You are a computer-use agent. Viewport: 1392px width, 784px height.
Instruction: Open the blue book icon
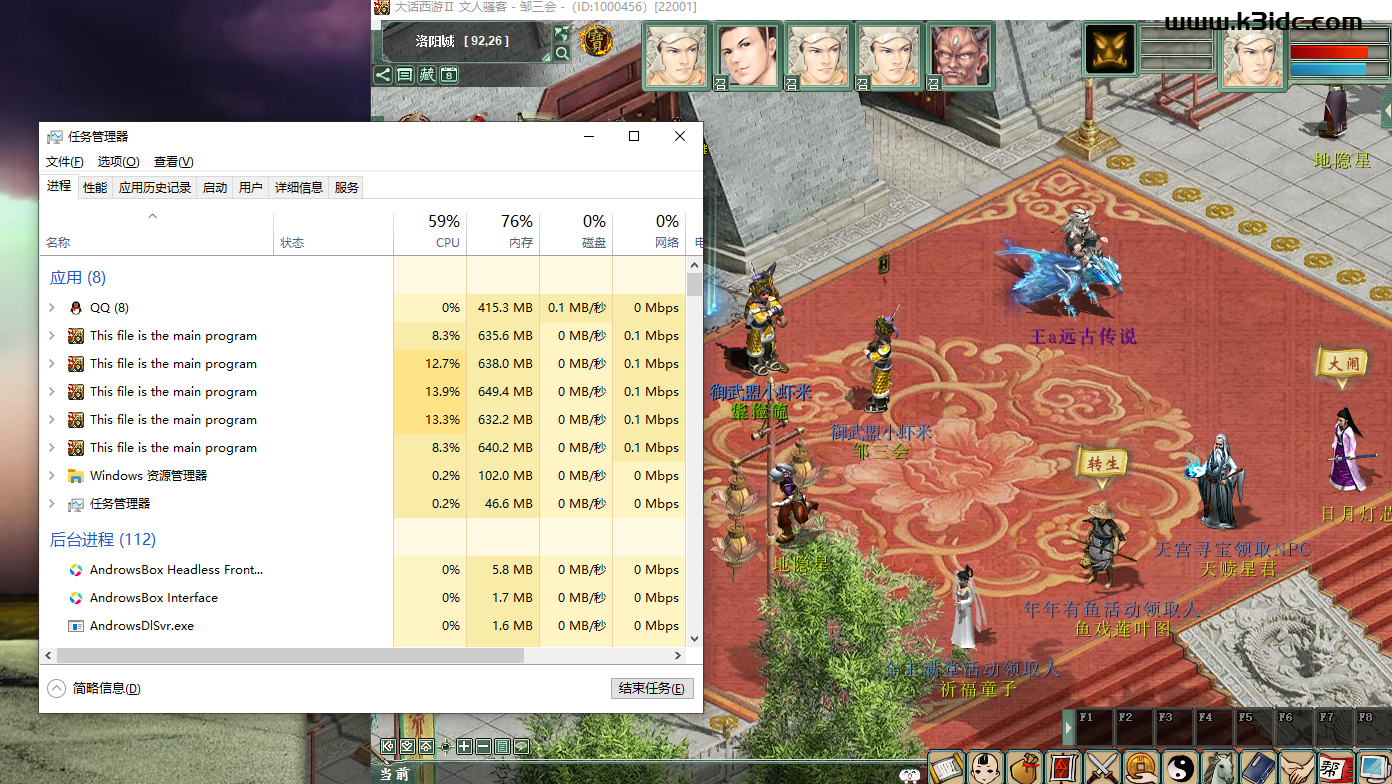tap(1258, 768)
